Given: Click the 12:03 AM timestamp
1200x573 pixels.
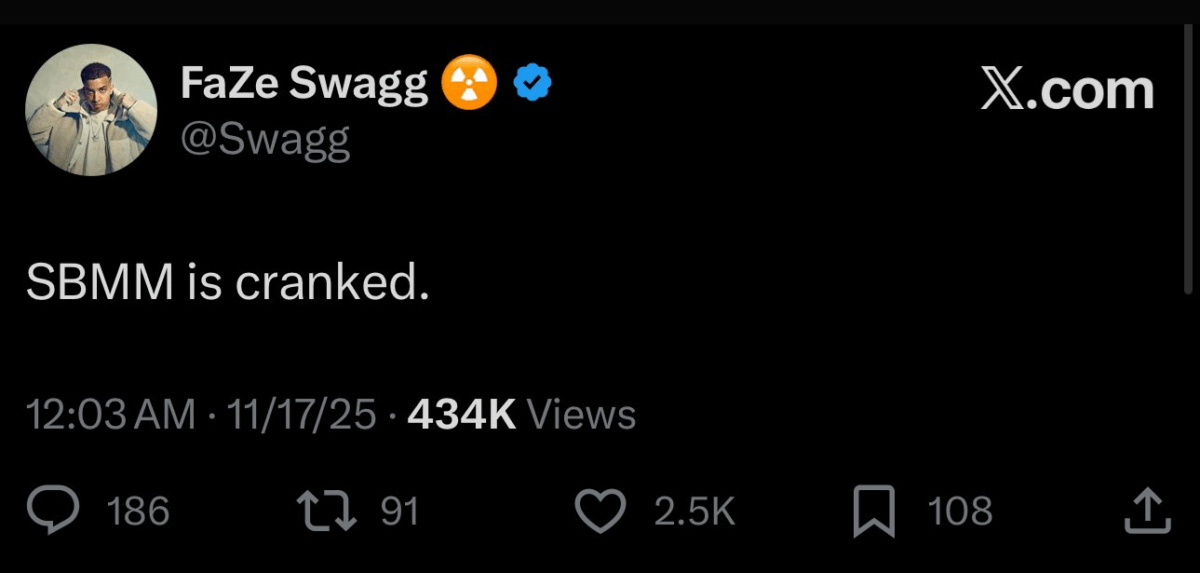Looking at the screenshot, I should (110, 414).
